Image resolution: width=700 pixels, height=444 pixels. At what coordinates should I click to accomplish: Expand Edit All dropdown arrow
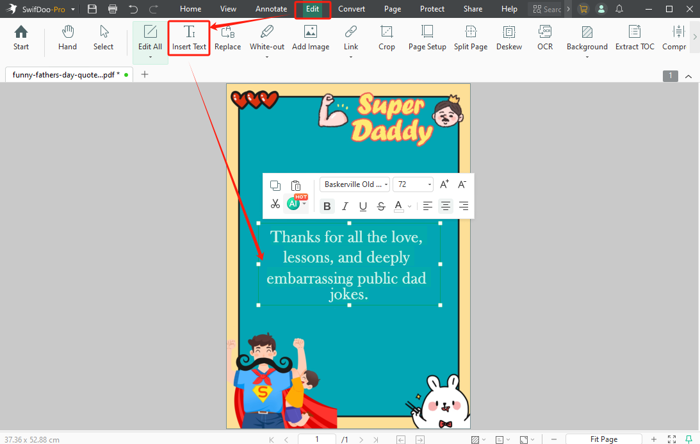point(150,57)
